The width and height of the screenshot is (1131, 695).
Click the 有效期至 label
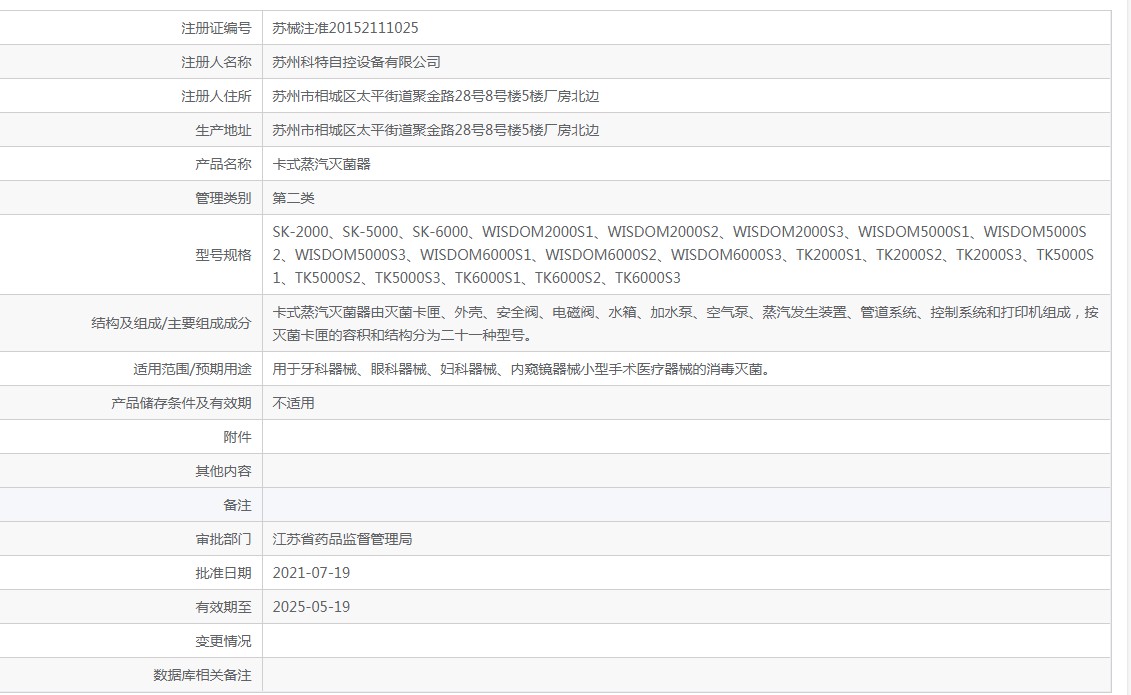223,607
